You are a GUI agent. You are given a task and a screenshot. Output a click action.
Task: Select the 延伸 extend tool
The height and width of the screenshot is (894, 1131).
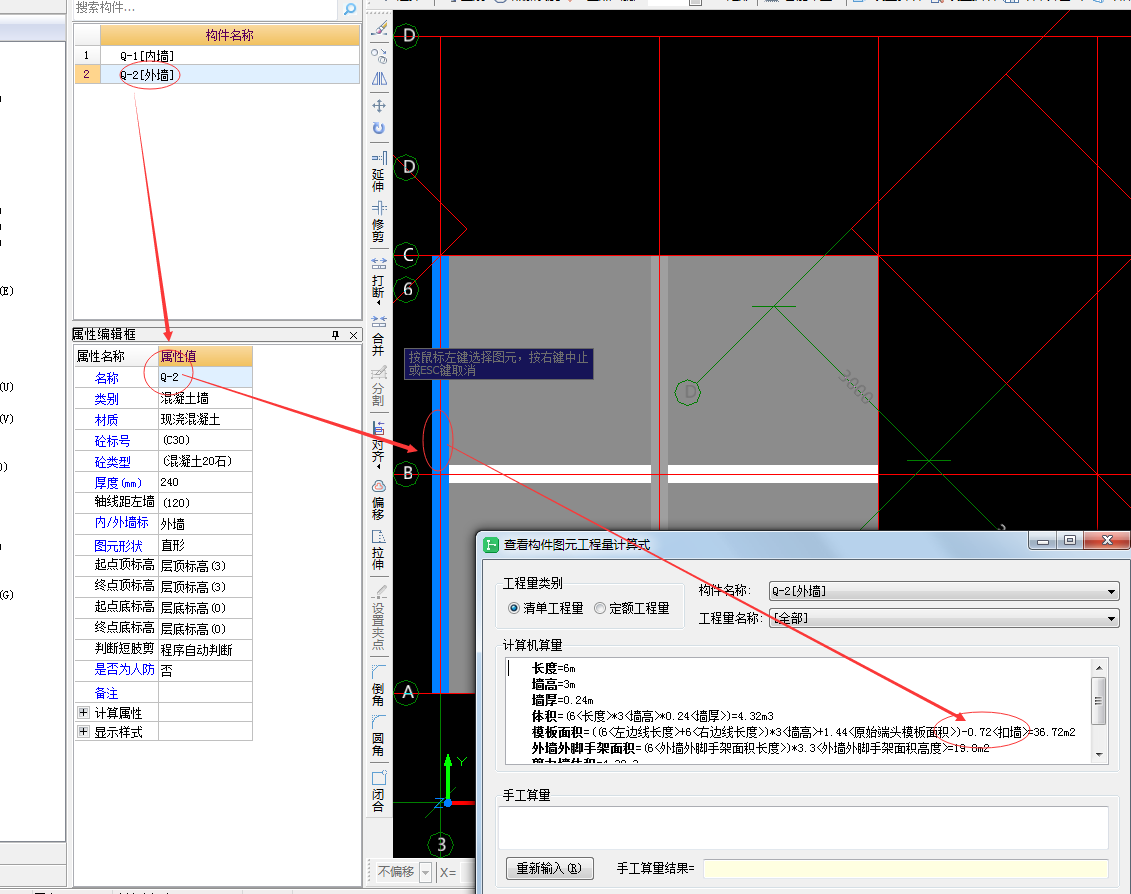click(x=379, y=172)
